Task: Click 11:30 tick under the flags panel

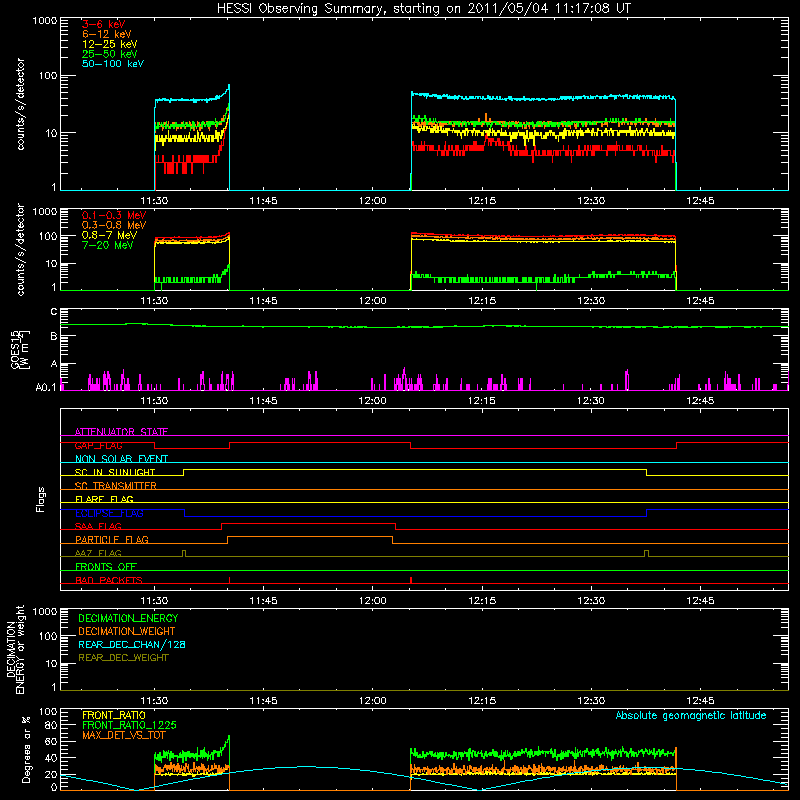Action: pos(154,601)
